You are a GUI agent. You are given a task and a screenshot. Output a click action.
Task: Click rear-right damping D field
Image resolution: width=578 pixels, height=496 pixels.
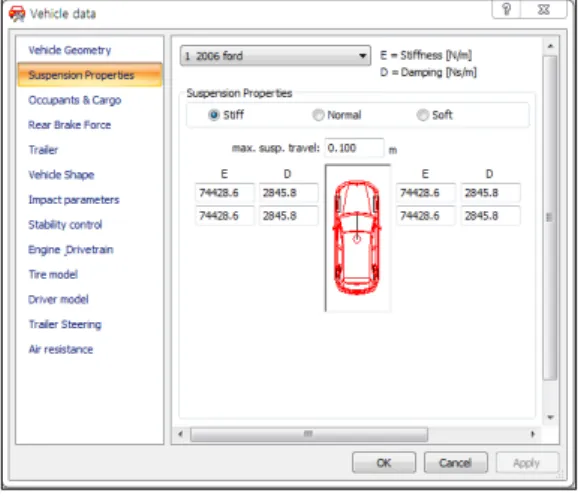[x=491, y=216]
